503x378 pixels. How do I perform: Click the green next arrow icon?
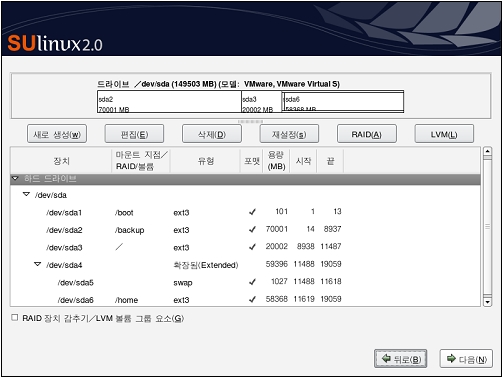pos(451,359)
